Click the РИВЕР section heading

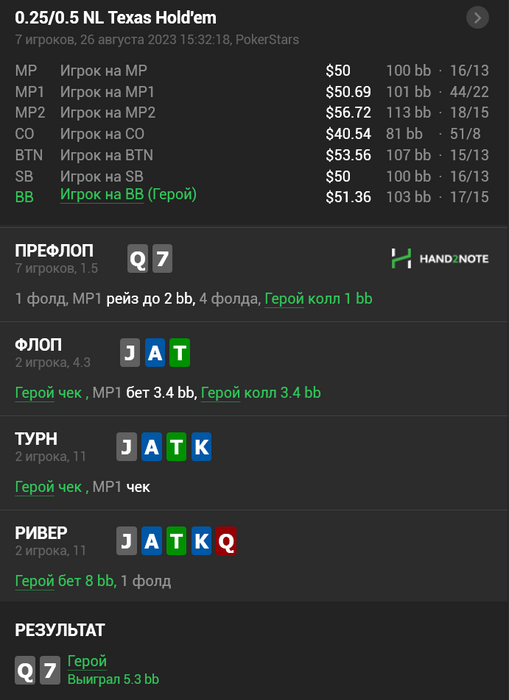[41, 533]
